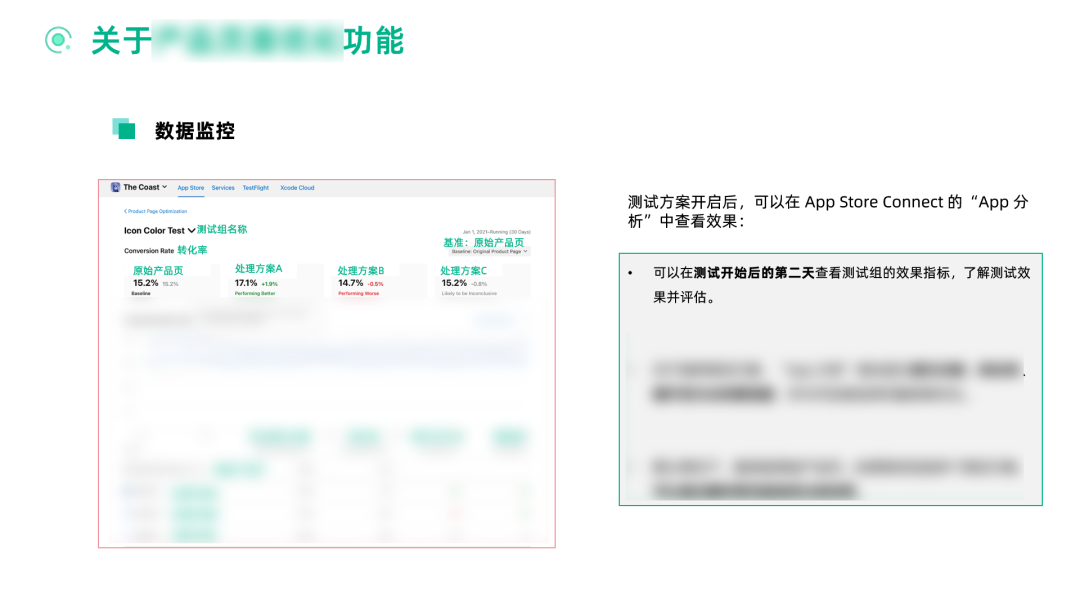This screenshot has width=1080, height=608.
Task: Switch to the App Store tab
Action: pyautogui.click(x=191, y=188)
